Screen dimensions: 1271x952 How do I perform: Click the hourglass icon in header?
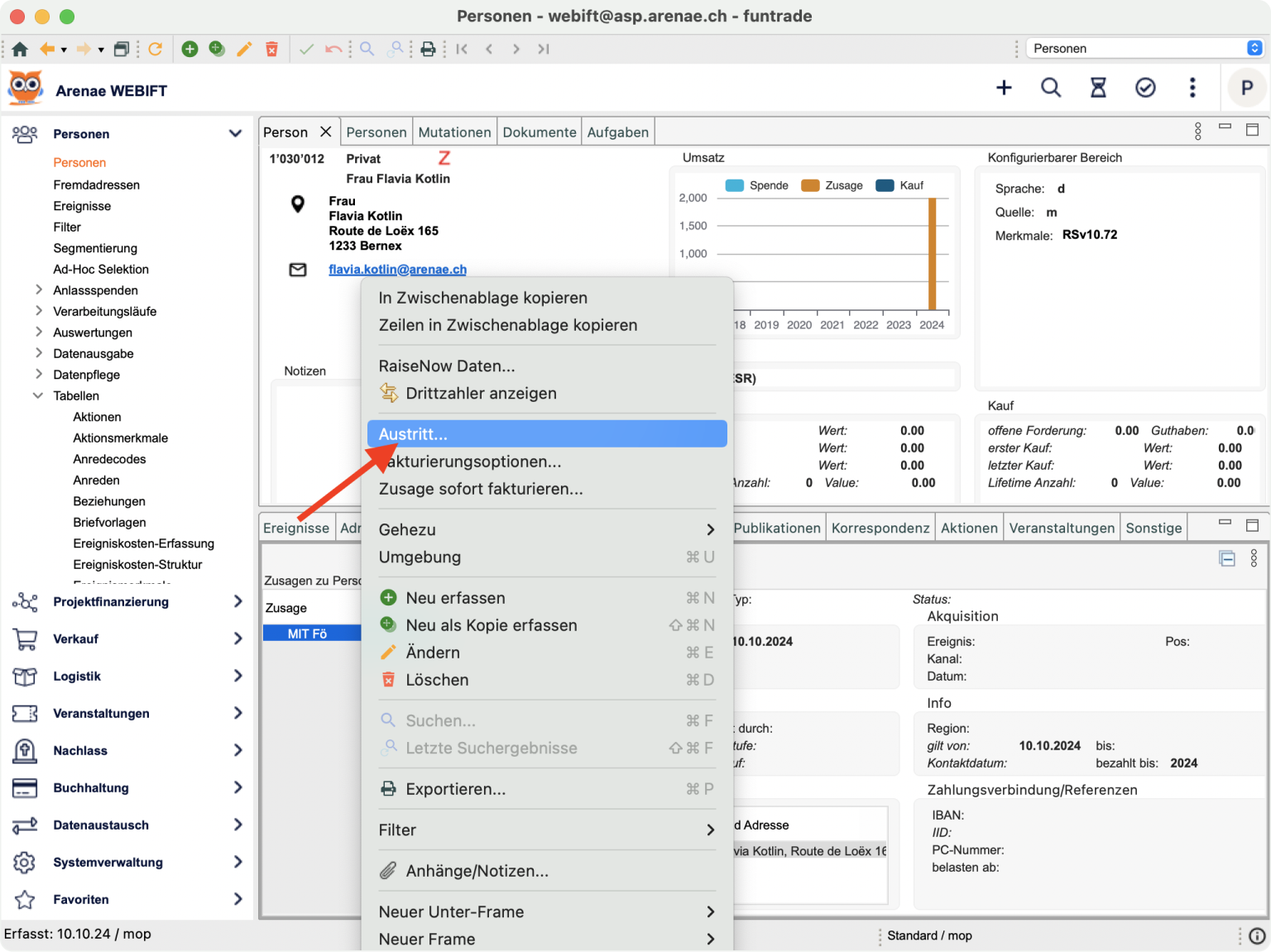click(1098, 88)
